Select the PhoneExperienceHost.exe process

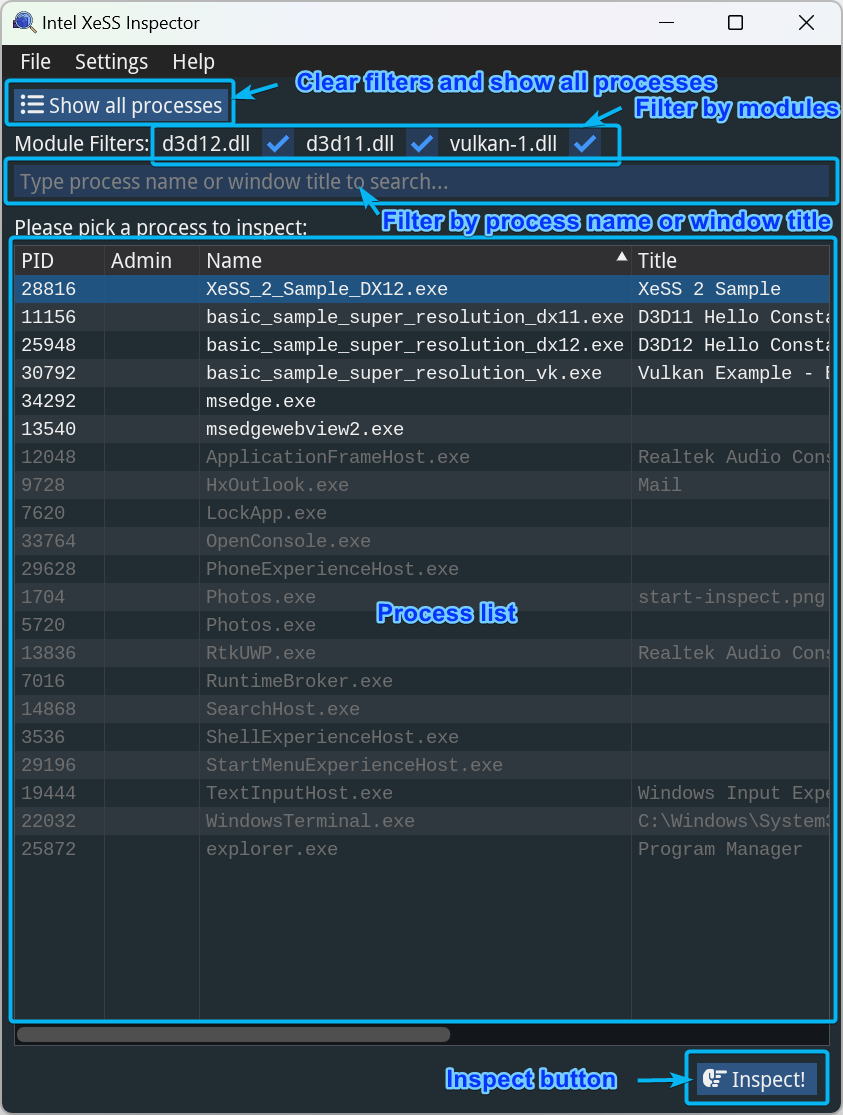(x=421, y=569)
